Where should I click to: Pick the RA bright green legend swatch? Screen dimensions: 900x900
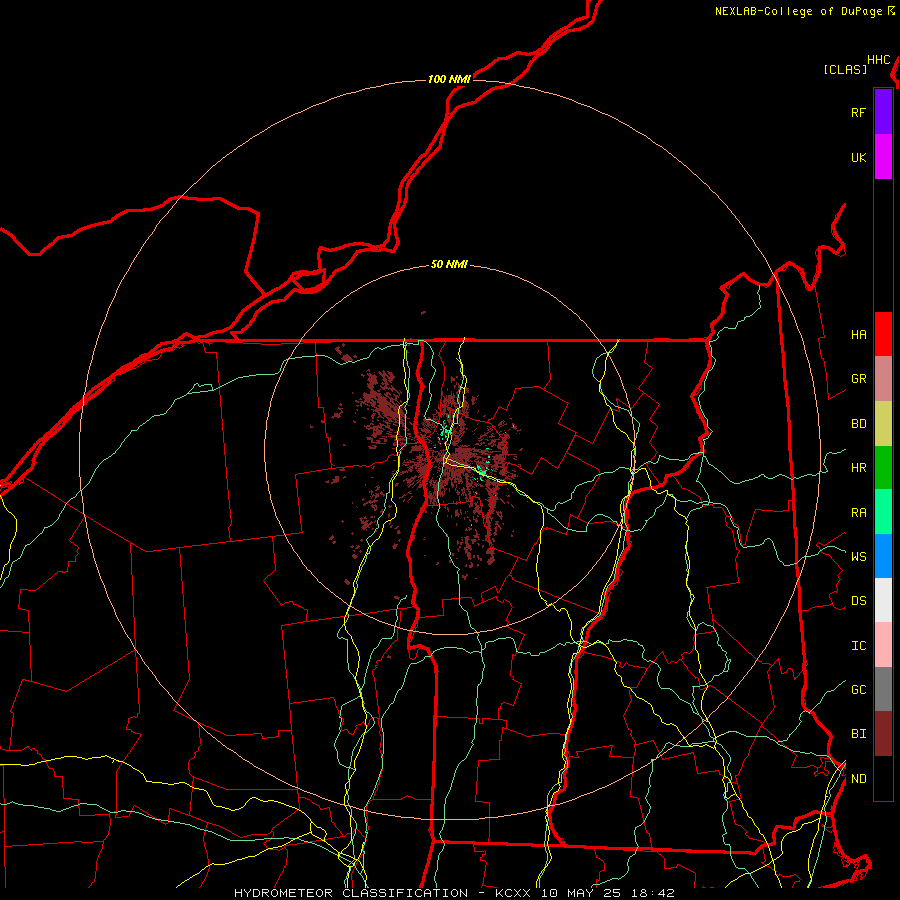[x=883, y=512]
